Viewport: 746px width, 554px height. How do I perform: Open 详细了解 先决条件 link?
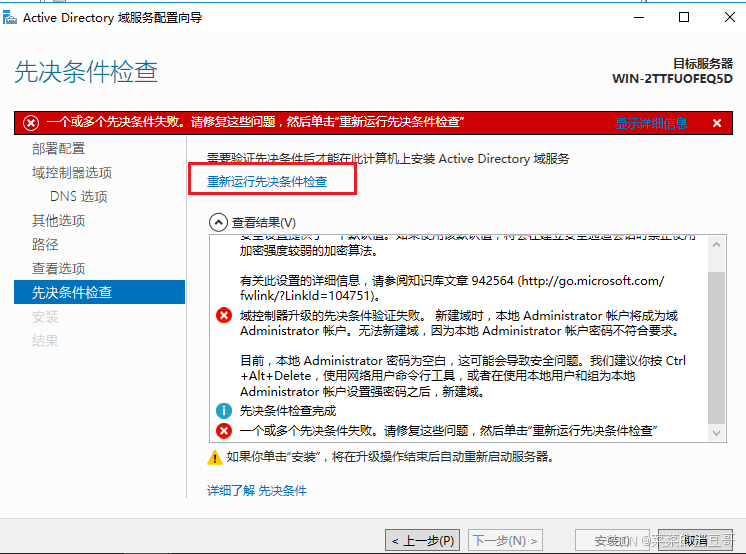[x=257, y=491]
